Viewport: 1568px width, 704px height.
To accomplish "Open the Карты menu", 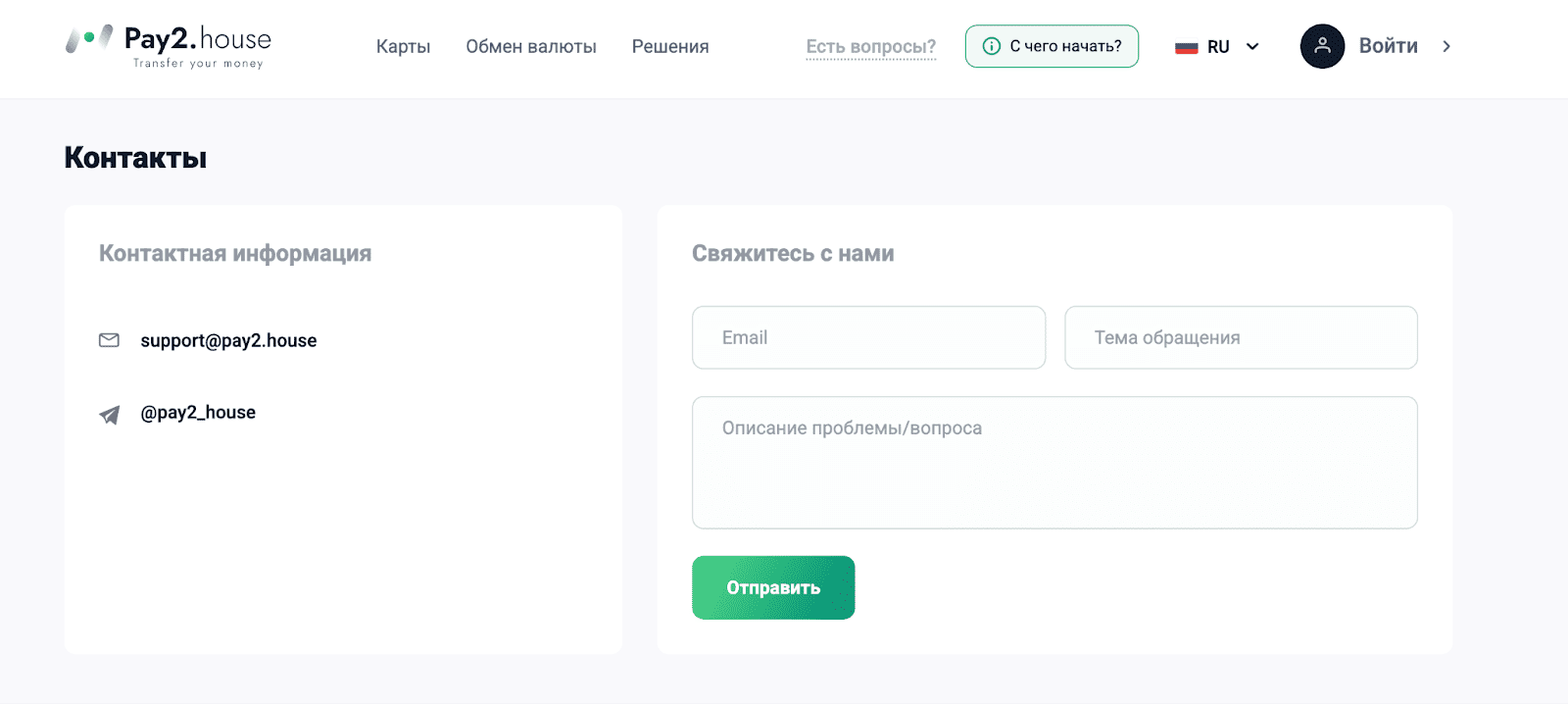I will coord(403,46).
